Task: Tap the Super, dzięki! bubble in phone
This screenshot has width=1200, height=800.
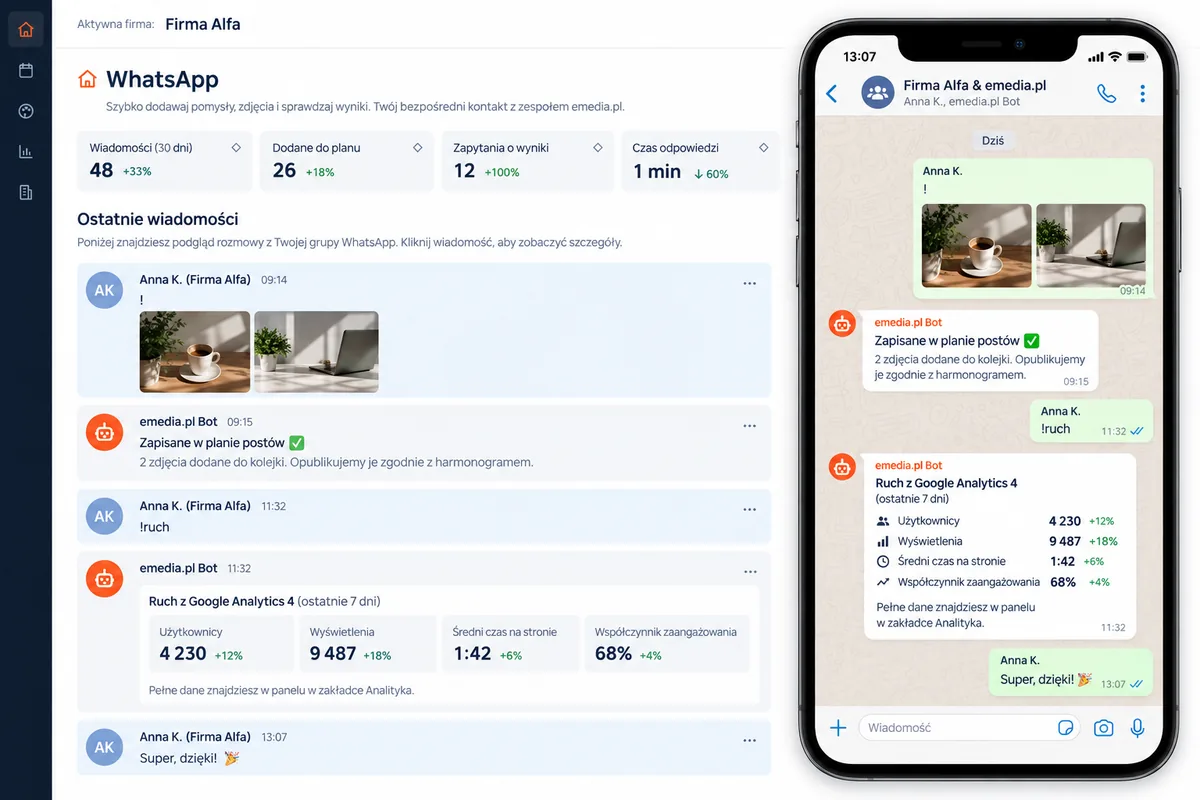Action: point(1071,670)
